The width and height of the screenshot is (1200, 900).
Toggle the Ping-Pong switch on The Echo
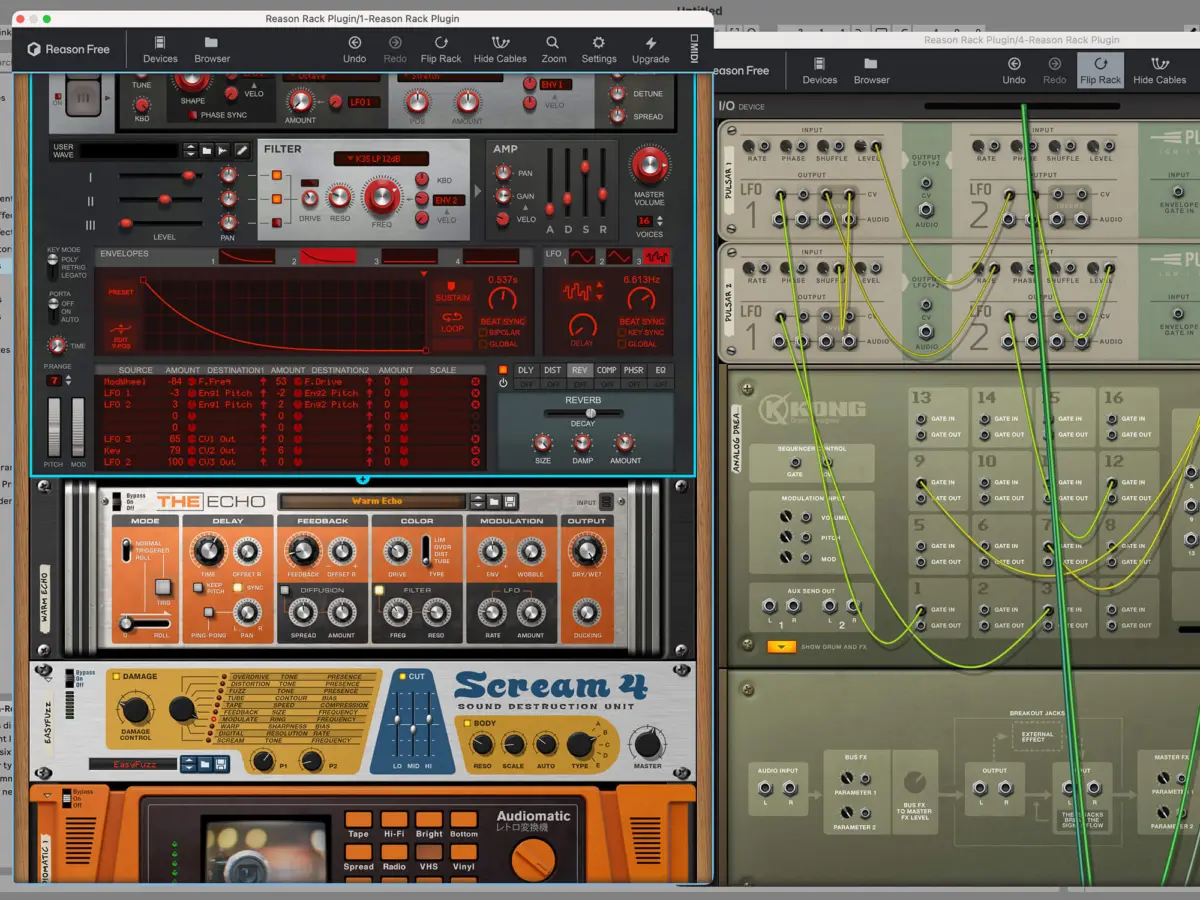pyautogui.click(x=209, y=611)
